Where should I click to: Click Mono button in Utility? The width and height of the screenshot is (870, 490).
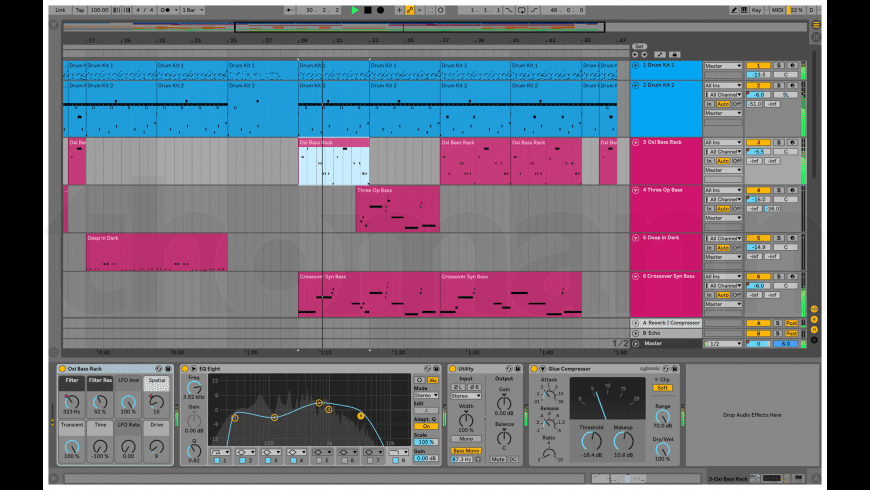pyautogui.click(x=466, y=438)
